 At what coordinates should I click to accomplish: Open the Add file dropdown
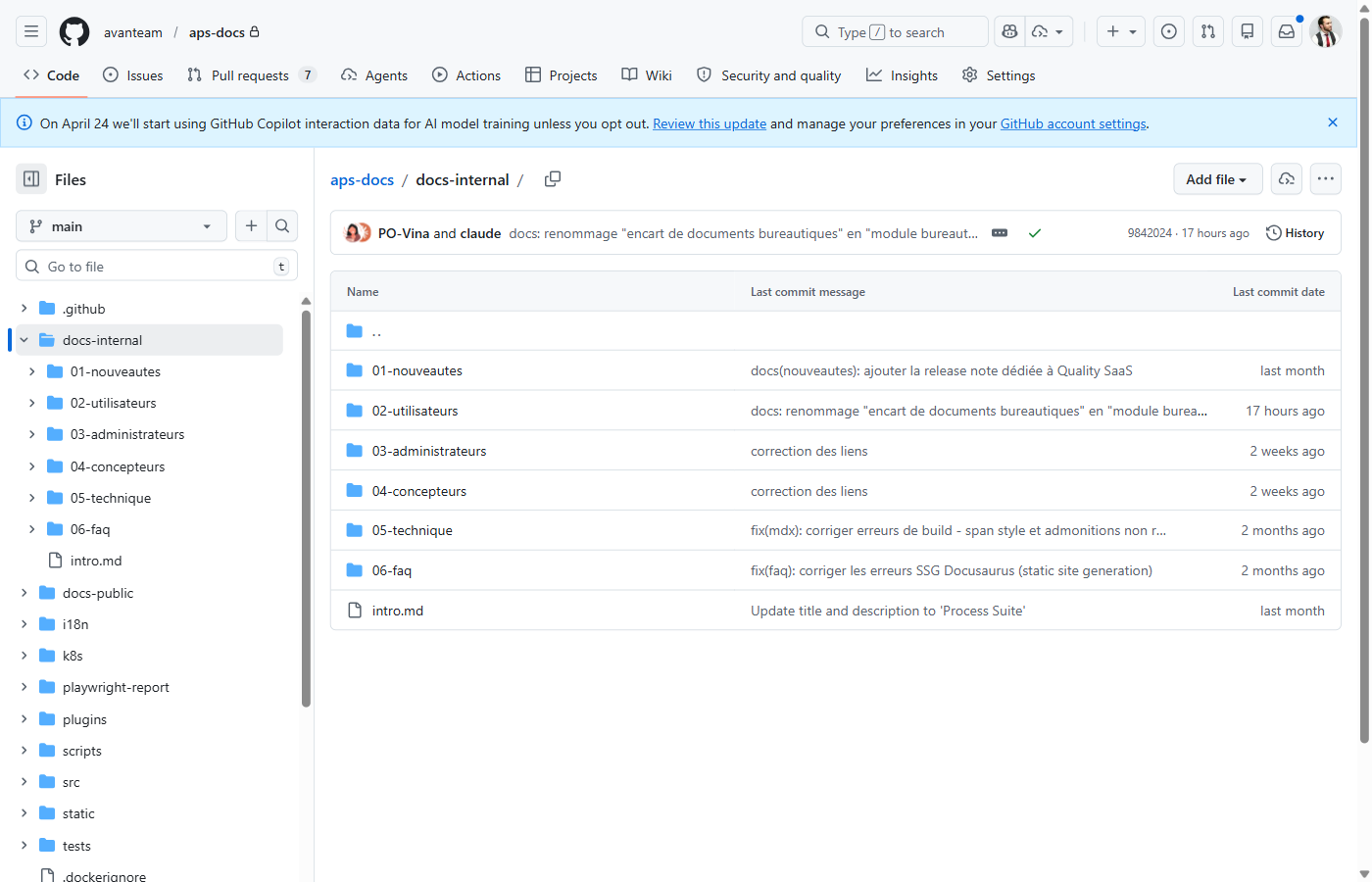(1217, 179)
